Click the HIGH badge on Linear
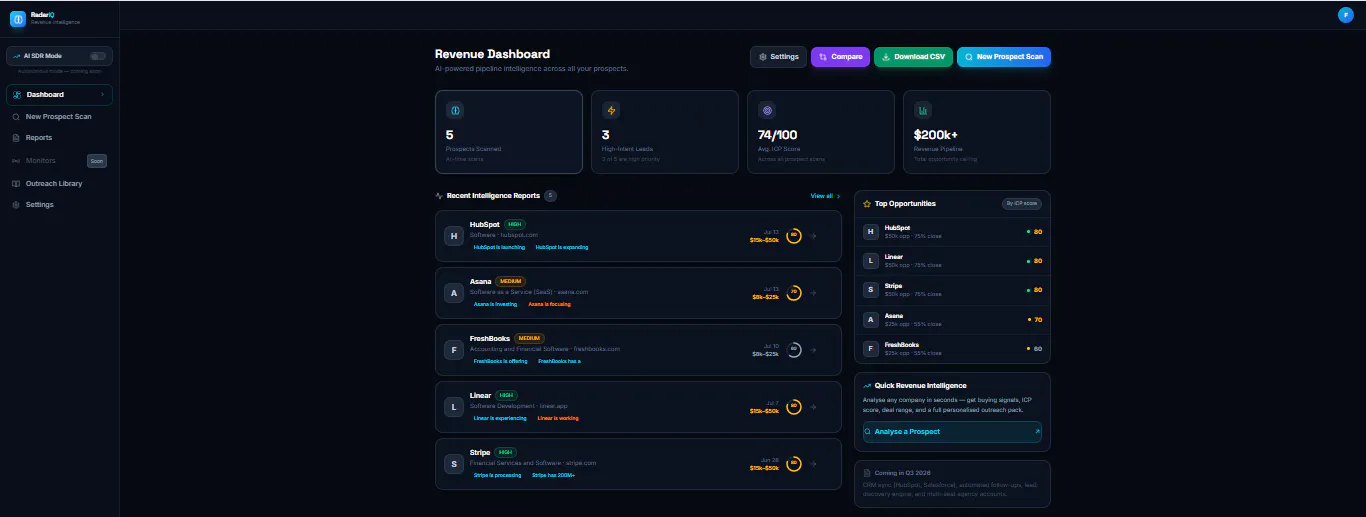Image resolution: width=1366 pixels, height=517 pixels. point(506,395)
